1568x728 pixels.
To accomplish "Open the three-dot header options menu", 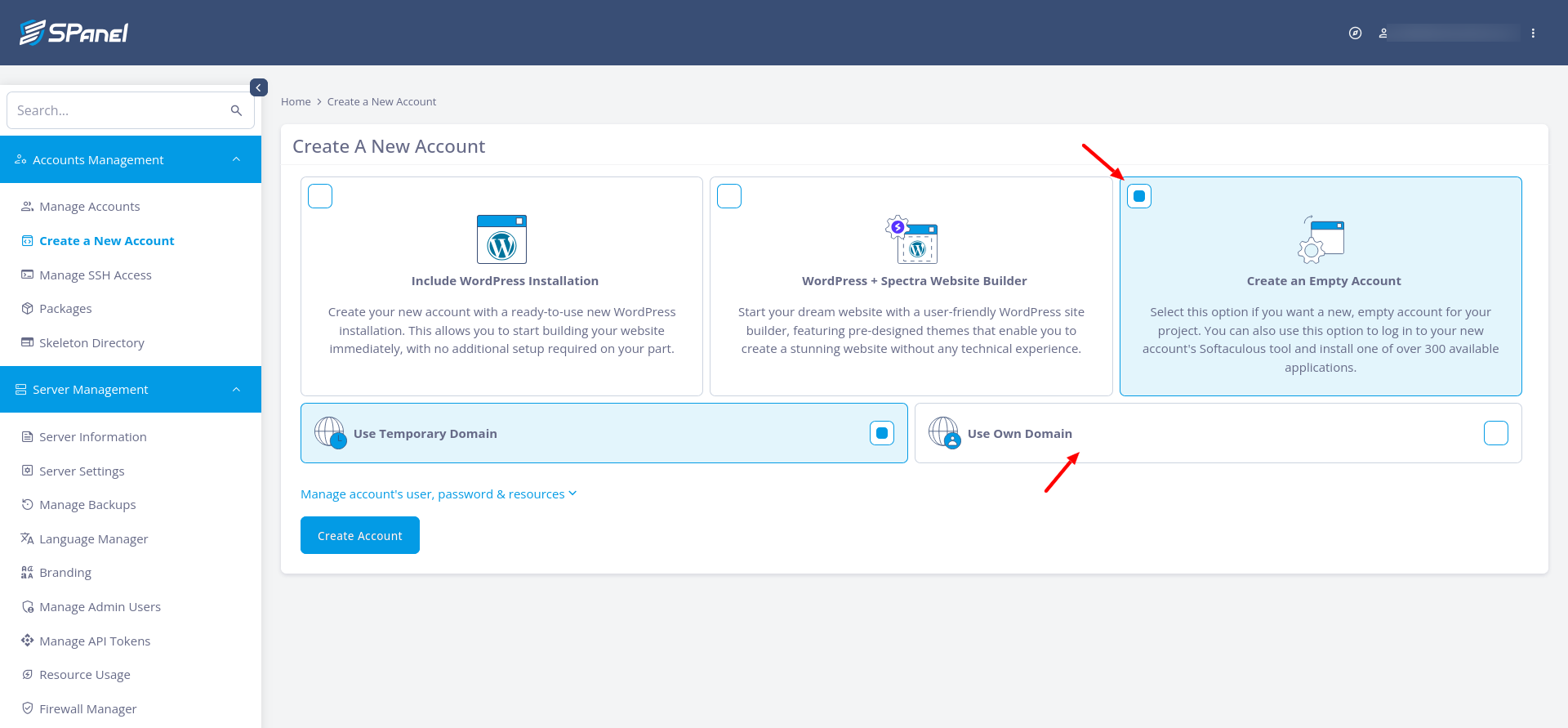I will [x=1533, y=33].
